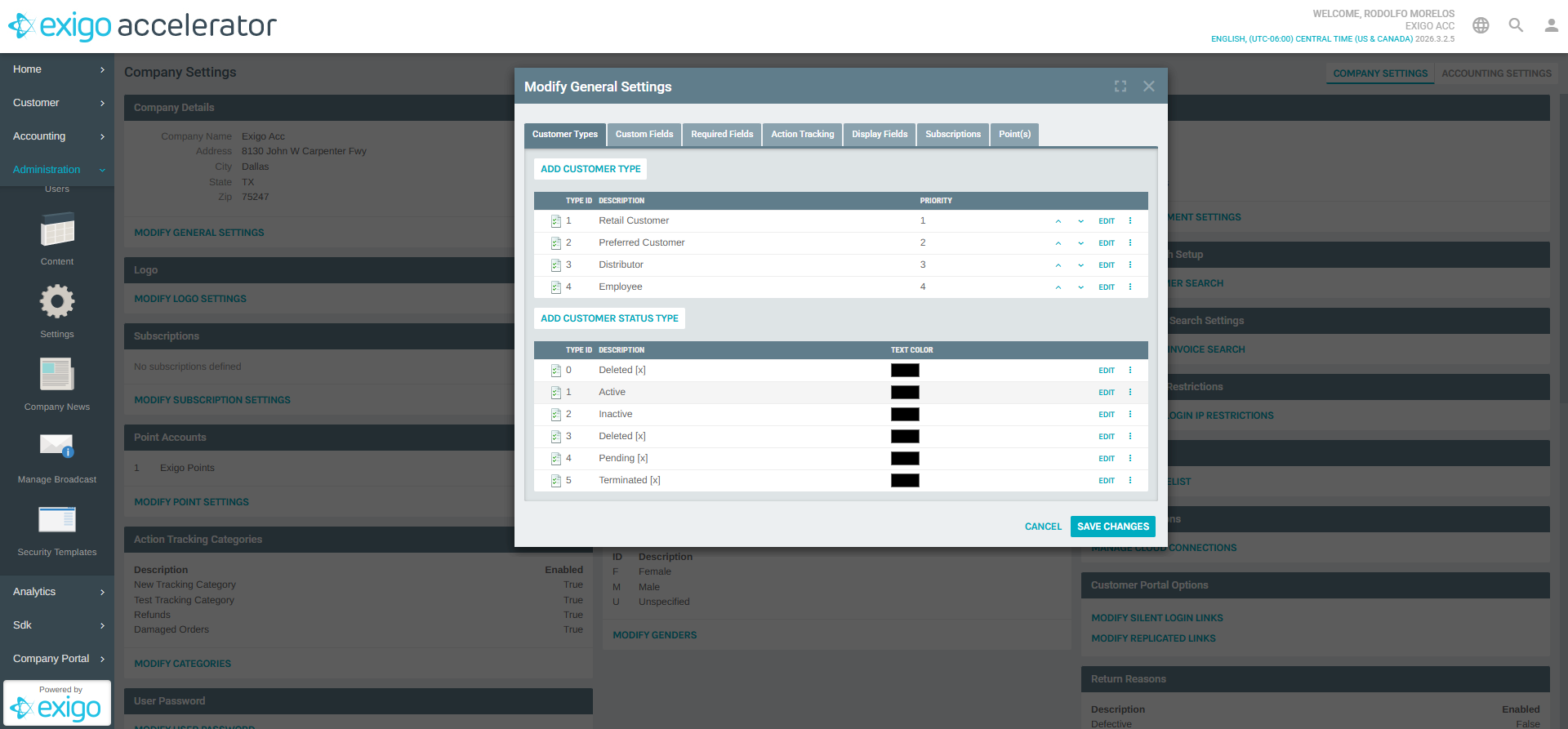This screenshot has height=729, width=1568.
Task: Open more options for Active status row
Action: click(1130, 393)
